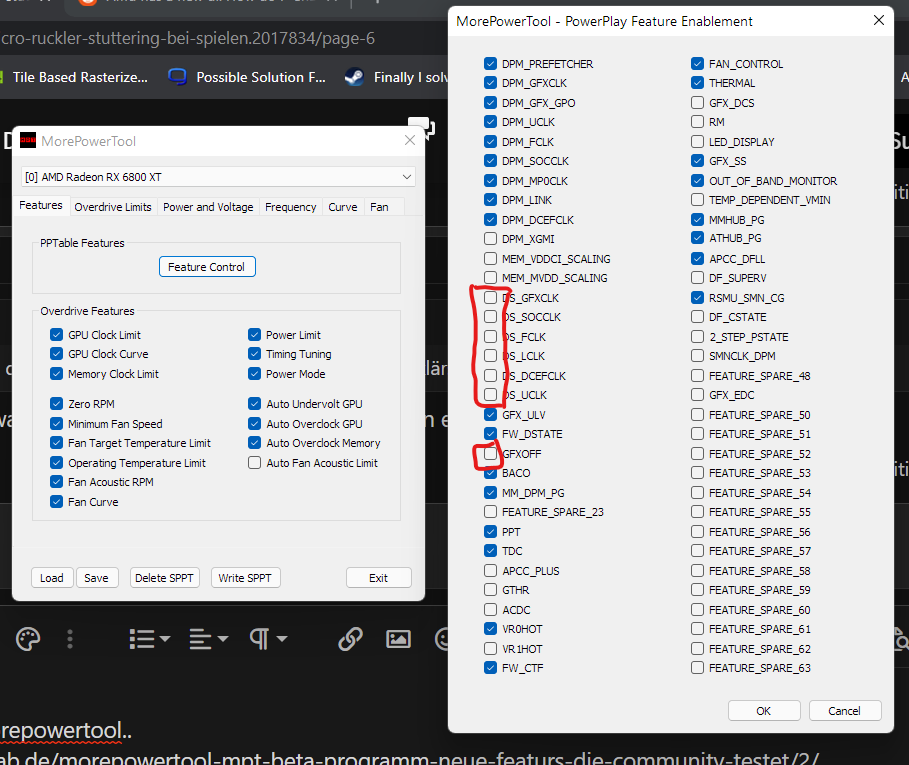Image resolution: width=909 pixels, height=765 pixels.
Task: Toggle the BACO checkbox
Action: [490, 473]
